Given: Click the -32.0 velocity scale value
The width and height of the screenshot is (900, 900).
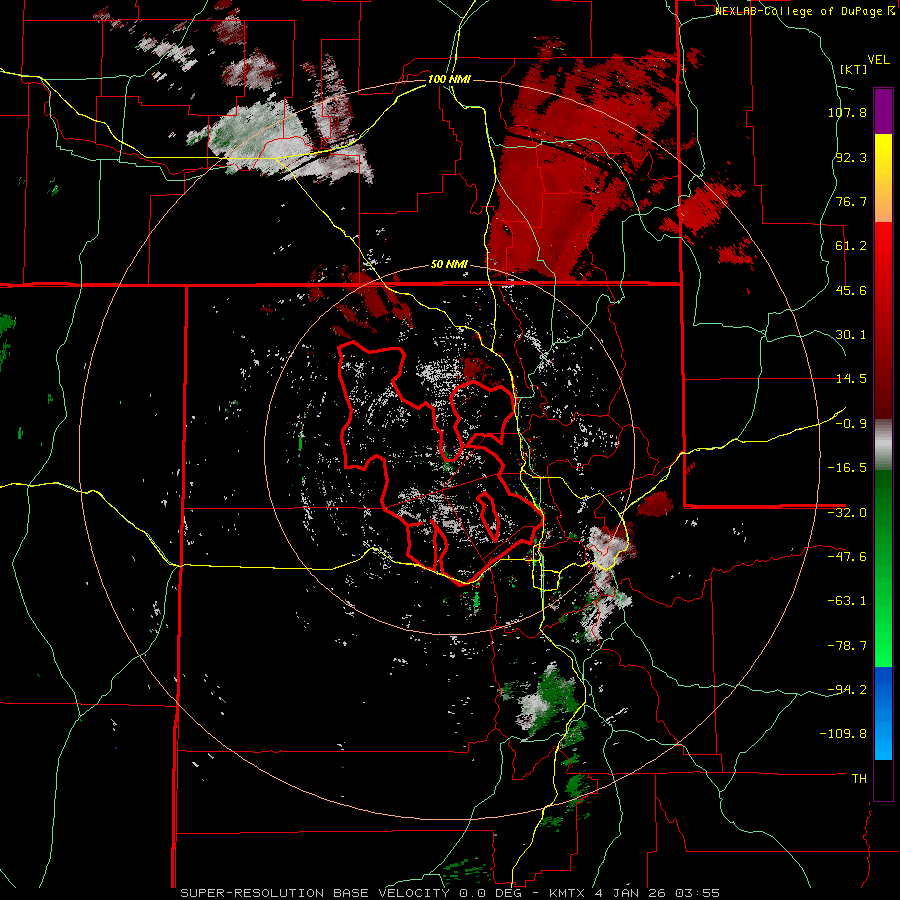Looking at the screenshot, I should (x=847, y=513).
